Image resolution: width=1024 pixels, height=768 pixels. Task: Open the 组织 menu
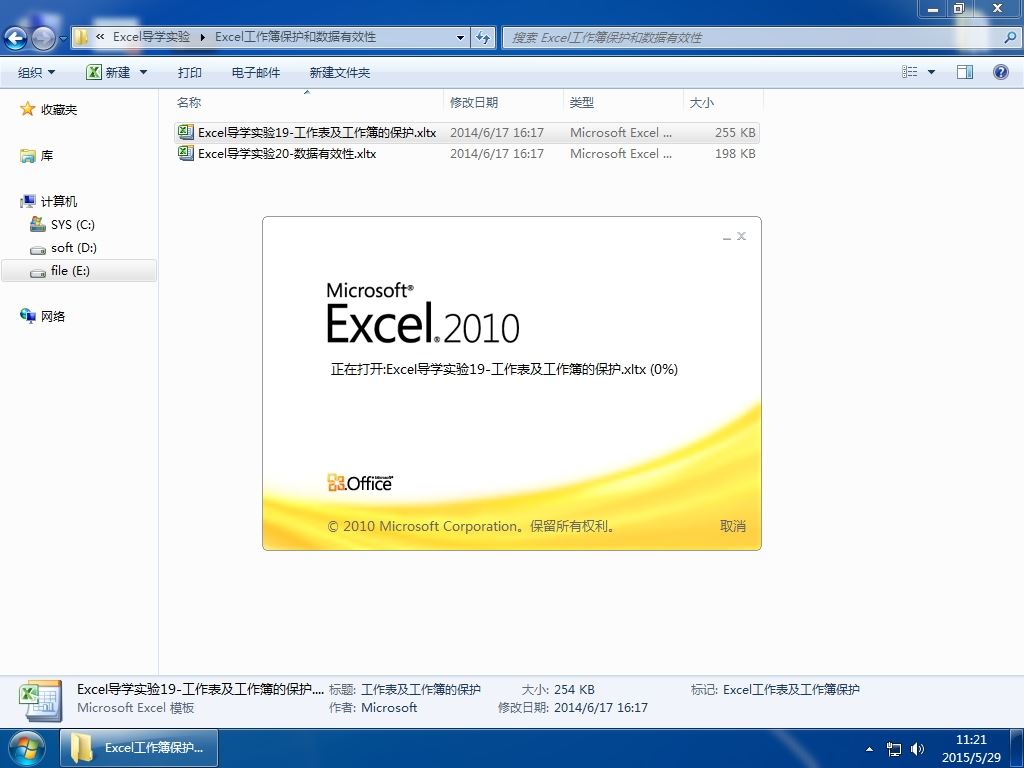click(36, 72)
